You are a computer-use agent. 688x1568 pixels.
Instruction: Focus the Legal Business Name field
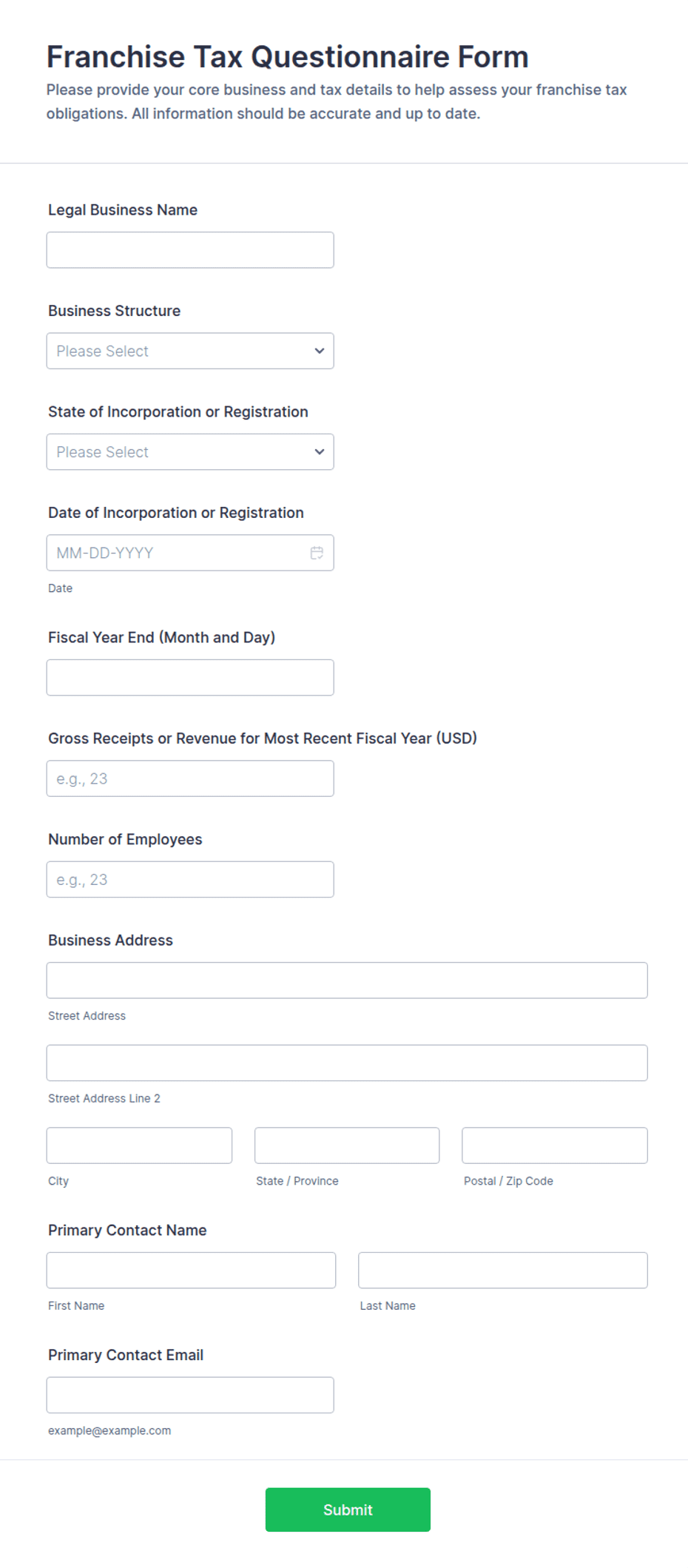[x=190, y=250]
